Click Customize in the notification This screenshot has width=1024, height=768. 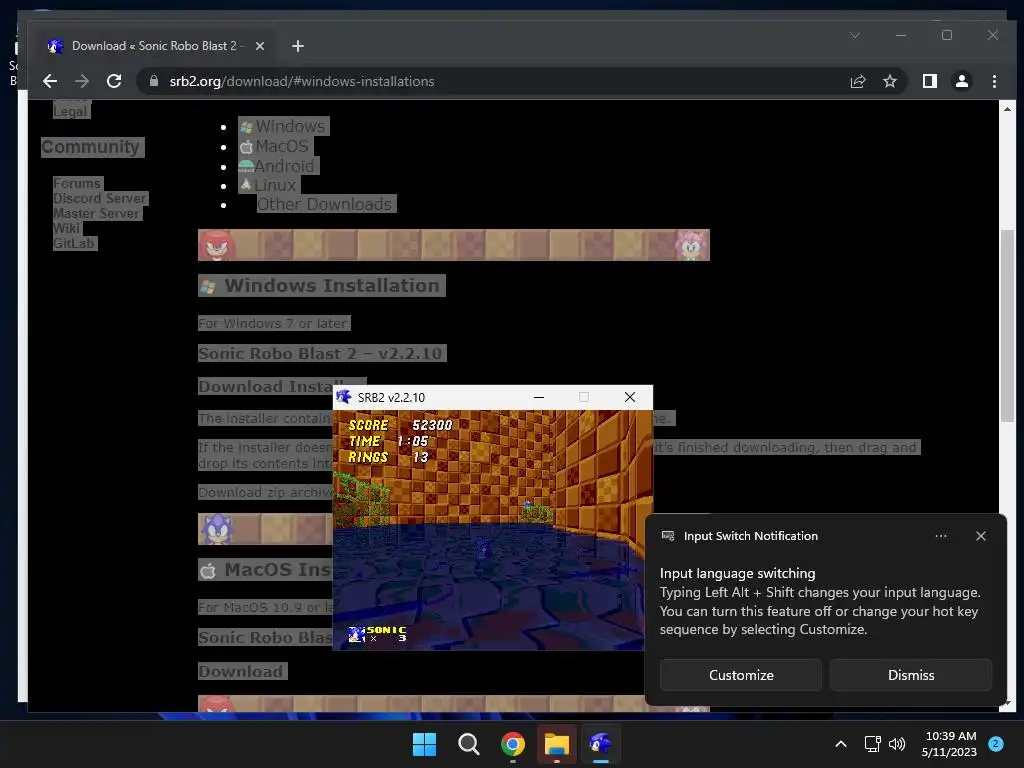pos(741,675)
